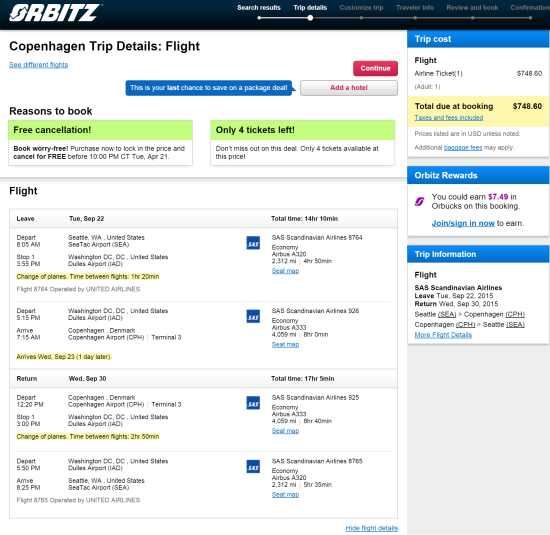Click Join/sign in now link
Viewport: 550px width, 535px height.
[463, 223]
